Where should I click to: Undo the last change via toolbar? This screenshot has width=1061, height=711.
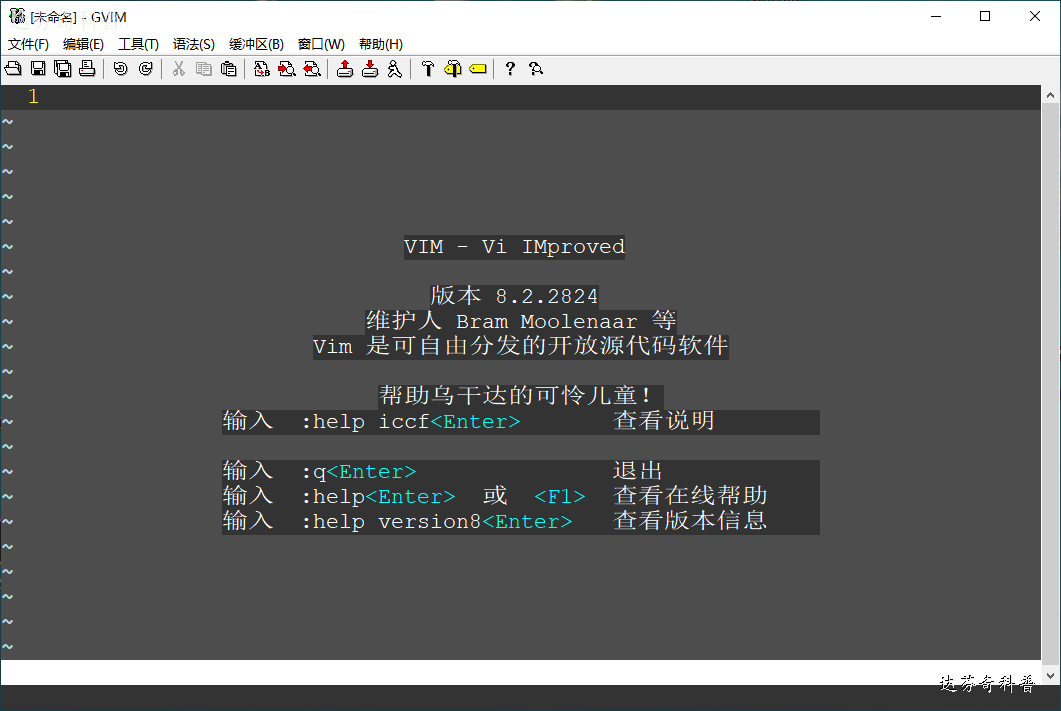(x=119, y=68)
